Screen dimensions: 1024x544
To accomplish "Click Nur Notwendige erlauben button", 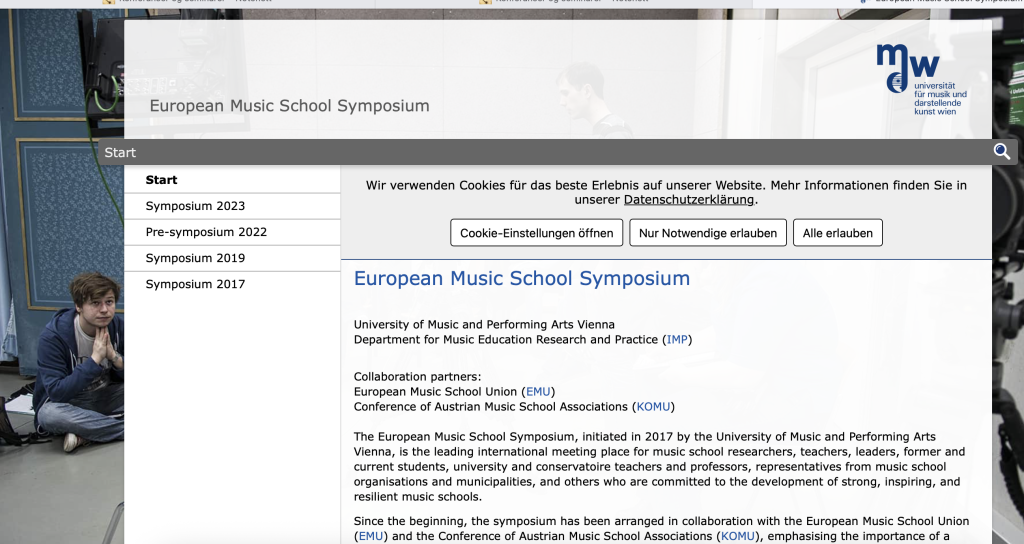I will 707,233.
